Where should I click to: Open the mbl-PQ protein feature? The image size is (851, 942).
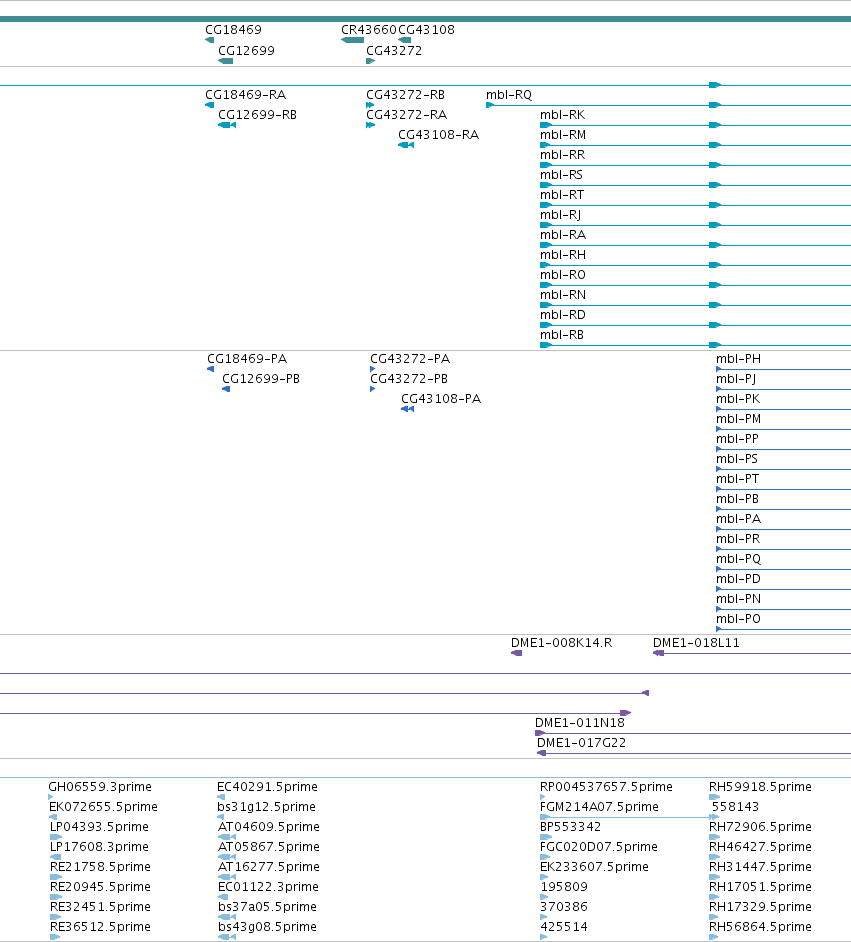[x=738, y=559]
